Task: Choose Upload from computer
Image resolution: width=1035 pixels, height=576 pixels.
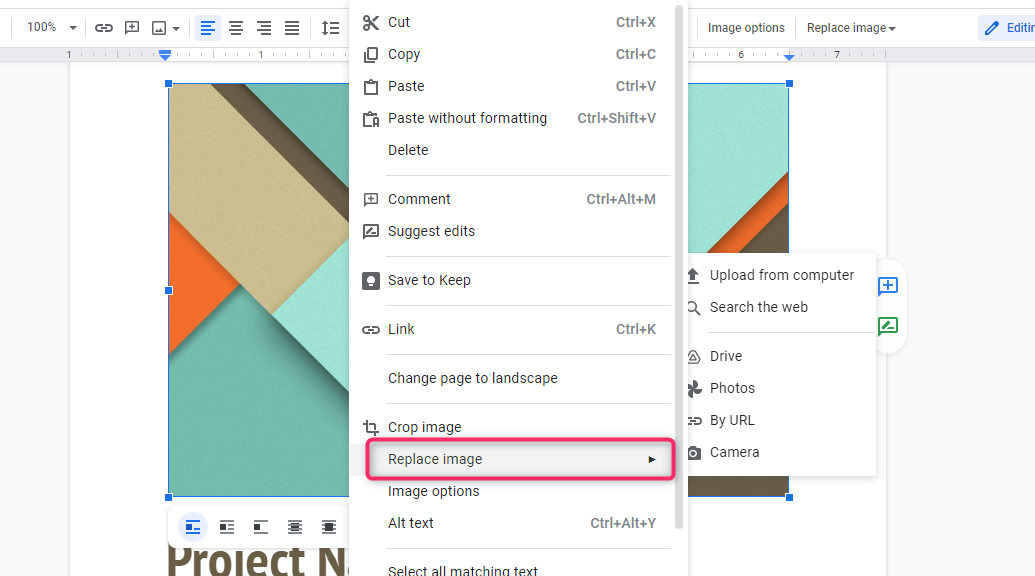Action: 782,275
